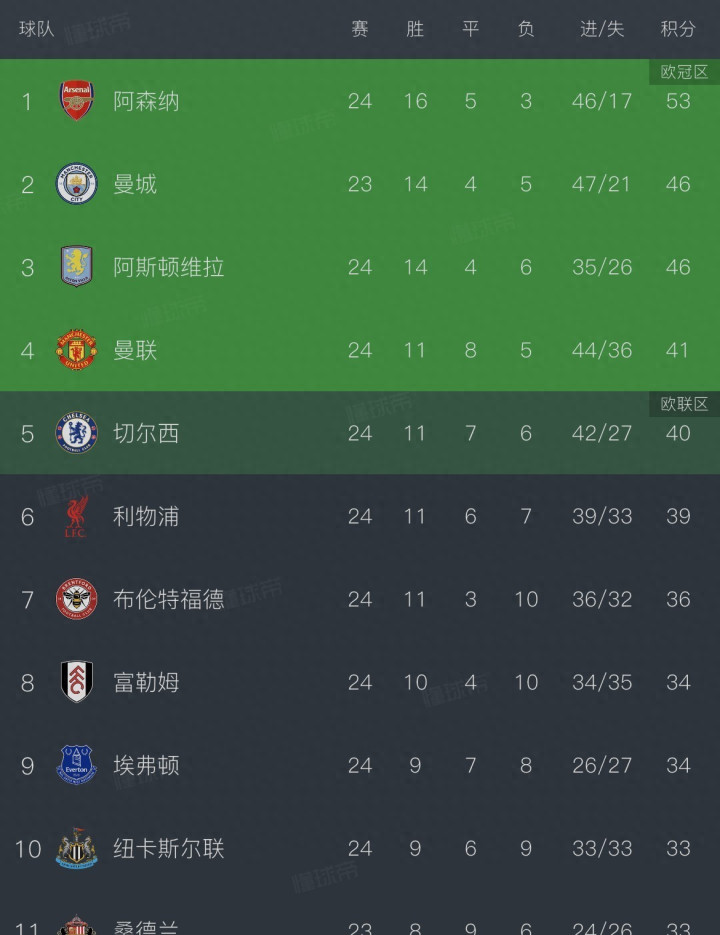
Task: Click the Manchester City crest
Action: 77,184
